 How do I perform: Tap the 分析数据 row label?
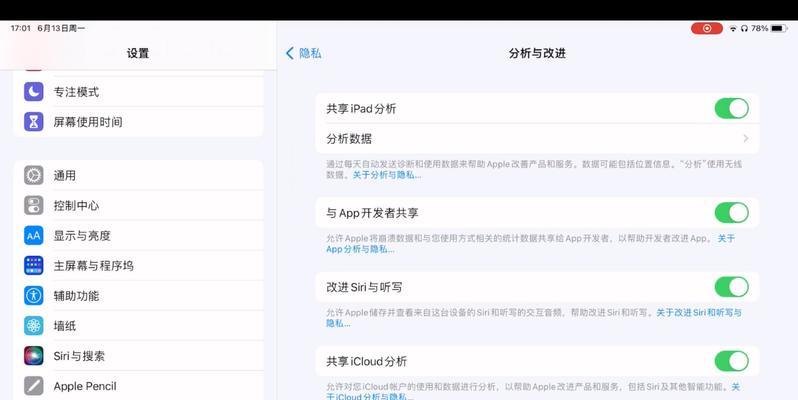[349, 138]
